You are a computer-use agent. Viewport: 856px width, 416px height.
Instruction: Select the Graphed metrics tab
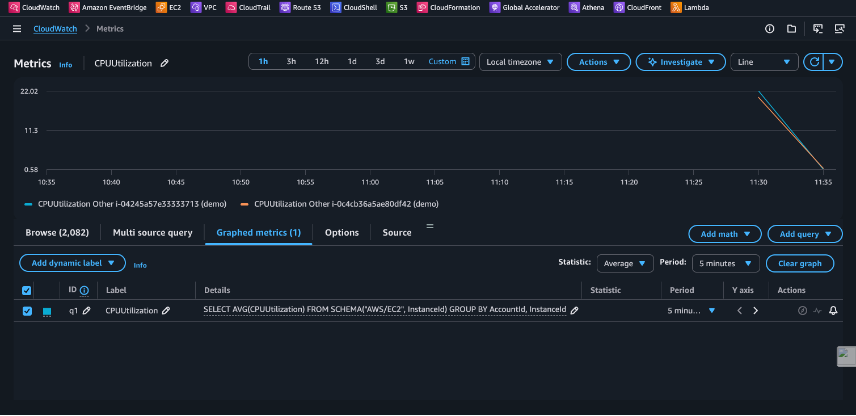pos(259,233)
